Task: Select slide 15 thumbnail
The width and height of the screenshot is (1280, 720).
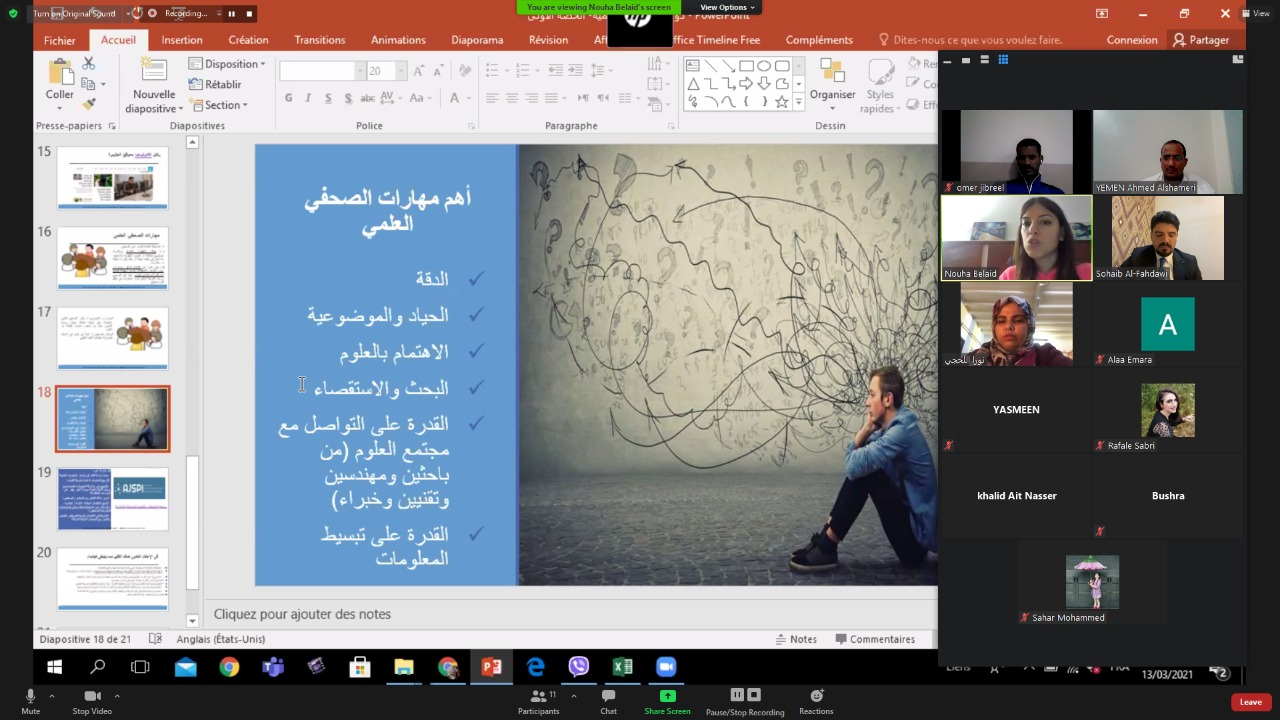Action: pos(113,178)
